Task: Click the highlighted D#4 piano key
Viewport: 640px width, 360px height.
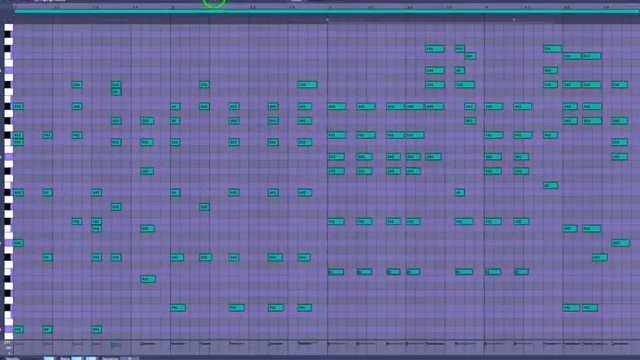Action: [9, 70]
